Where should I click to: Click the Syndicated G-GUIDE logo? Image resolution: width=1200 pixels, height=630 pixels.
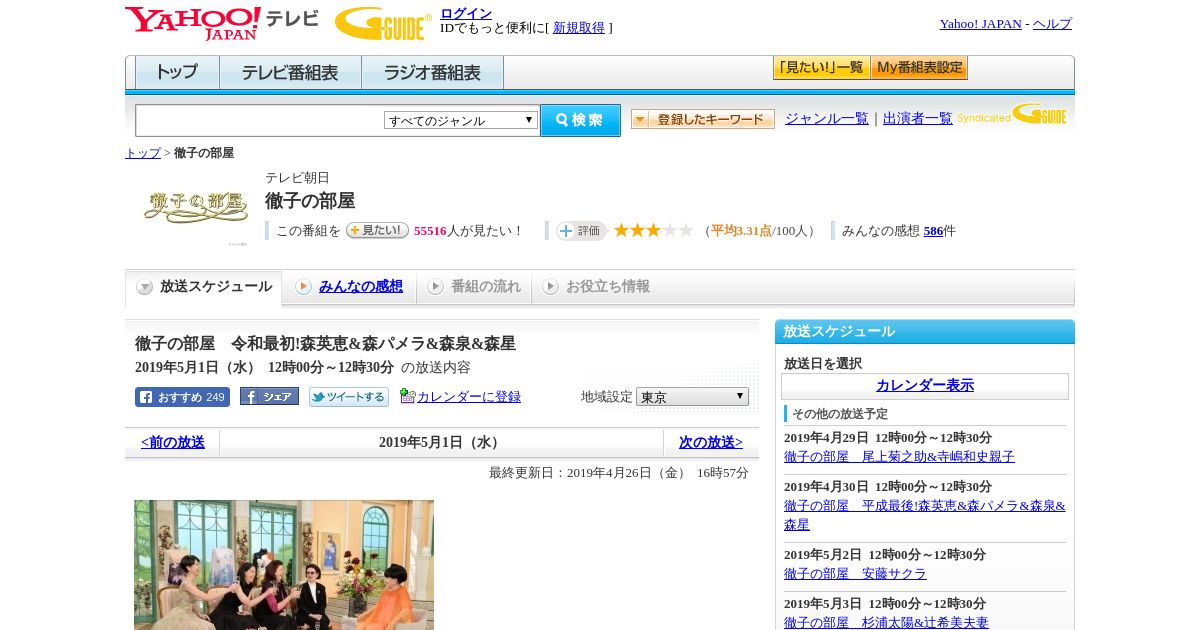pyautogui.click(x=1012, y=114)
